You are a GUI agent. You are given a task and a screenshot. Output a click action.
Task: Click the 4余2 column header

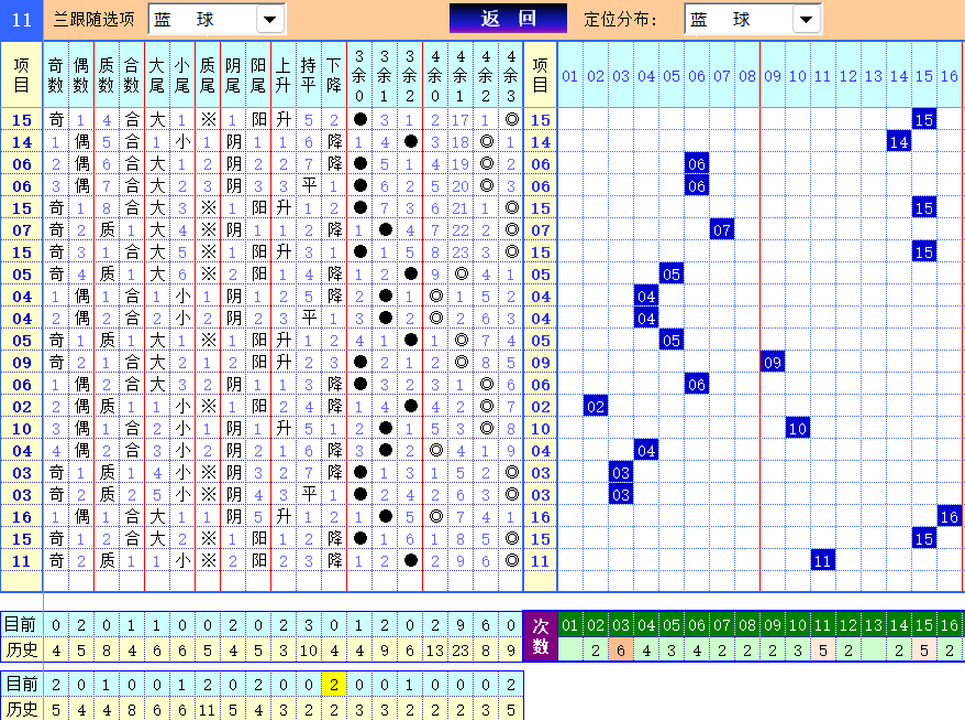[x=486, y=74]
